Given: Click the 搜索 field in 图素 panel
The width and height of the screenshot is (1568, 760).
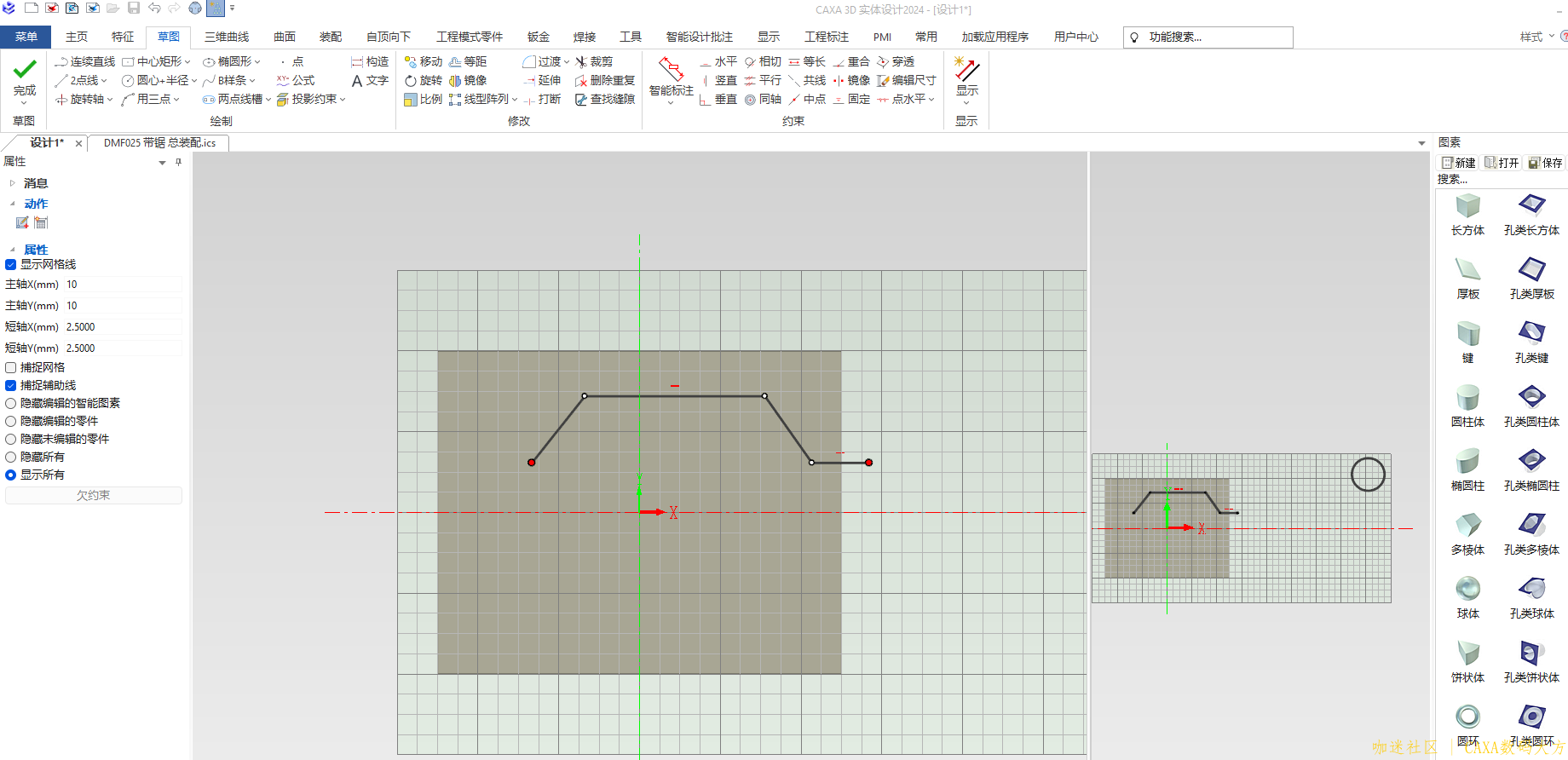Looking at the screenshot, I should click(1500, 179).
